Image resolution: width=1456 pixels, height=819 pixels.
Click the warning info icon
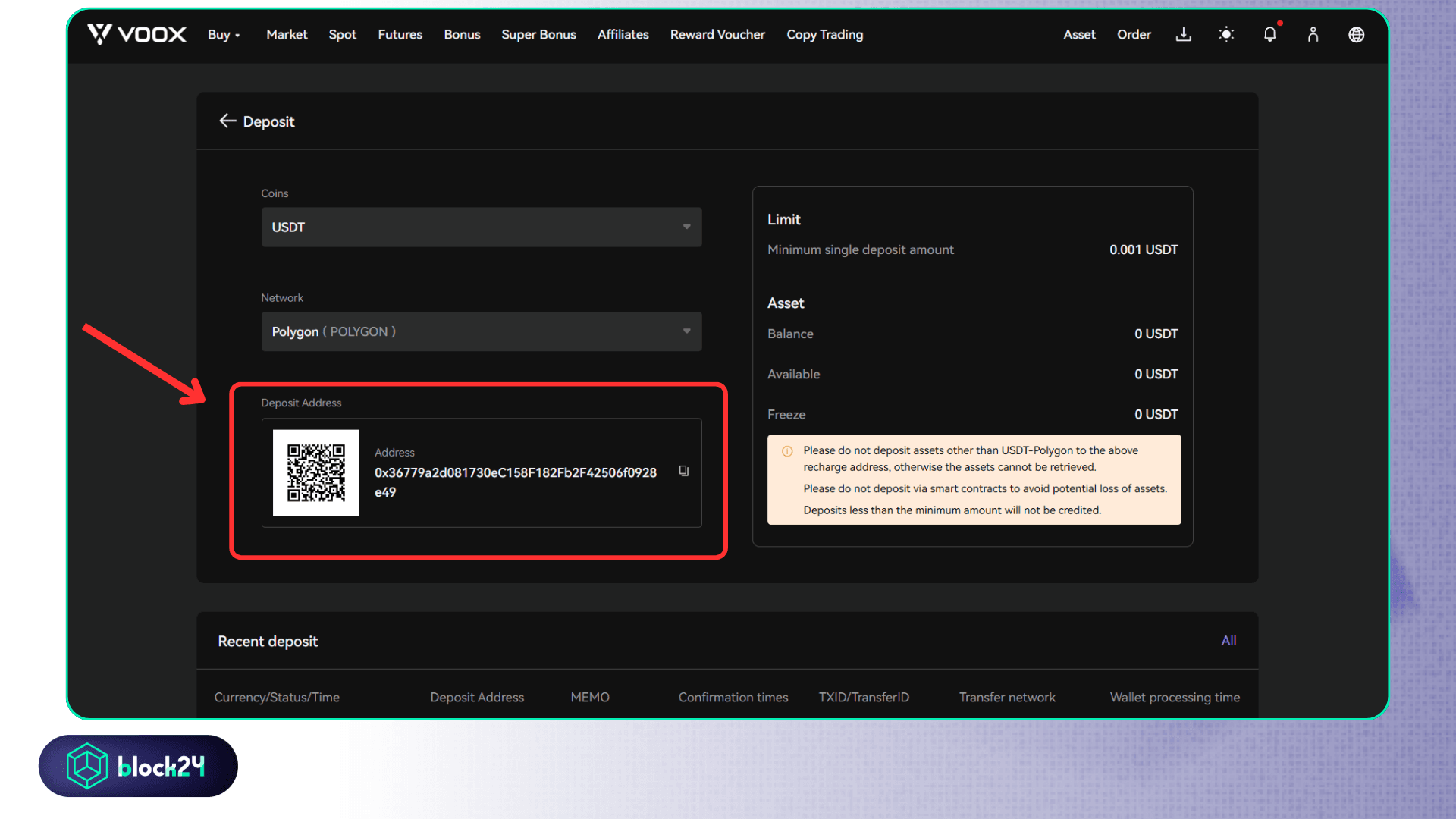(787, 451)
